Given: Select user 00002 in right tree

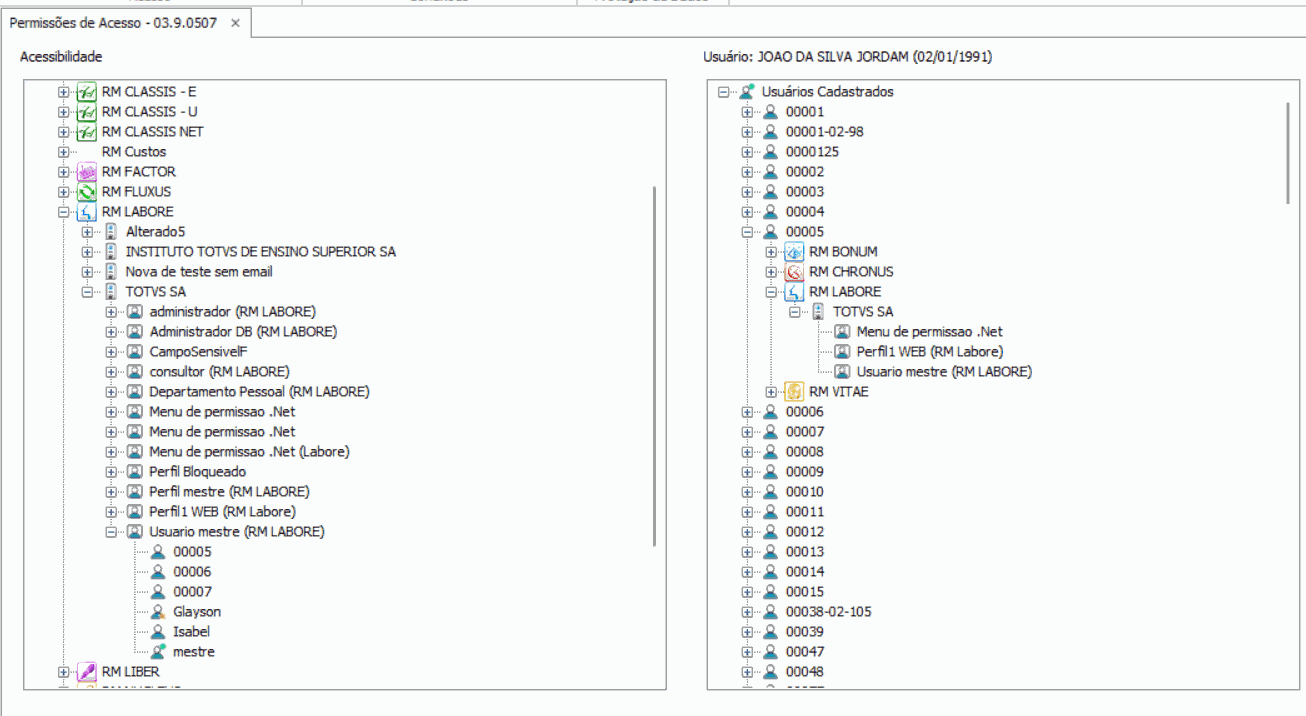Looking at the screenshot, I should coord(805,172).
